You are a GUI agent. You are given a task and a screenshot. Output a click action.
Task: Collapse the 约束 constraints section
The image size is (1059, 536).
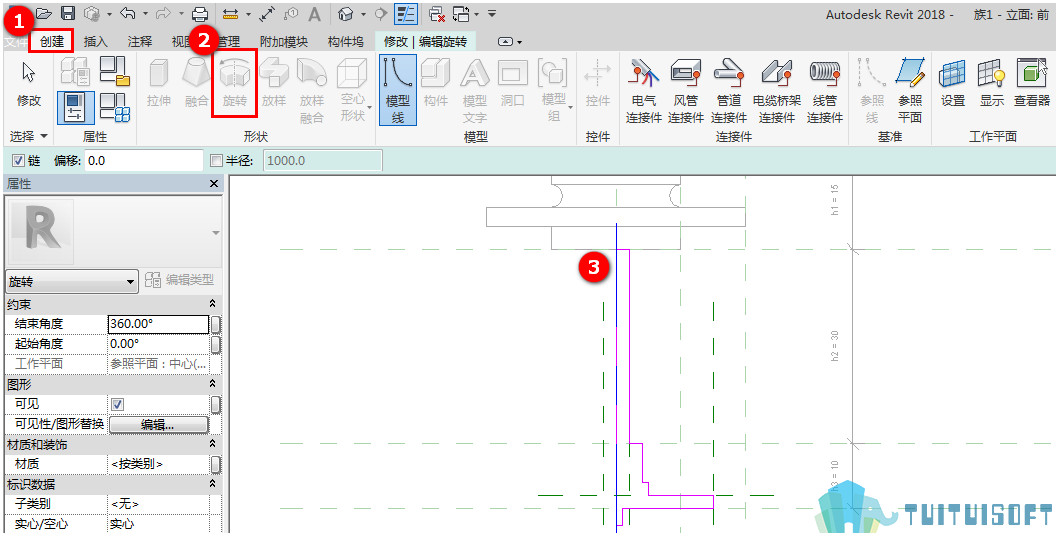pyautogui.click(x=213, y=304)
